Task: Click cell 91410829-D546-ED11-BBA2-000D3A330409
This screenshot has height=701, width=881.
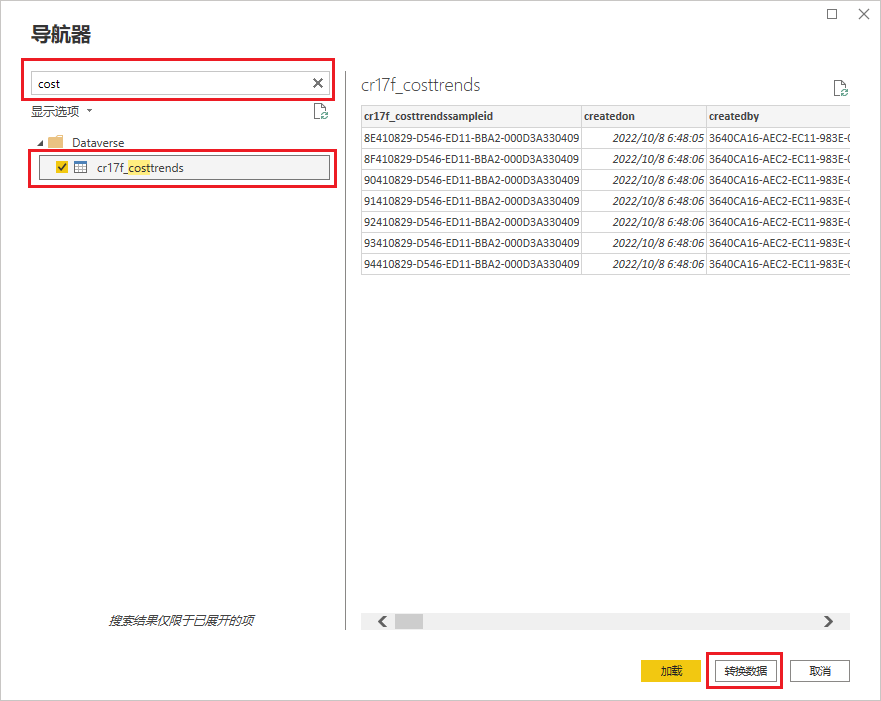Action: (471, 201)
